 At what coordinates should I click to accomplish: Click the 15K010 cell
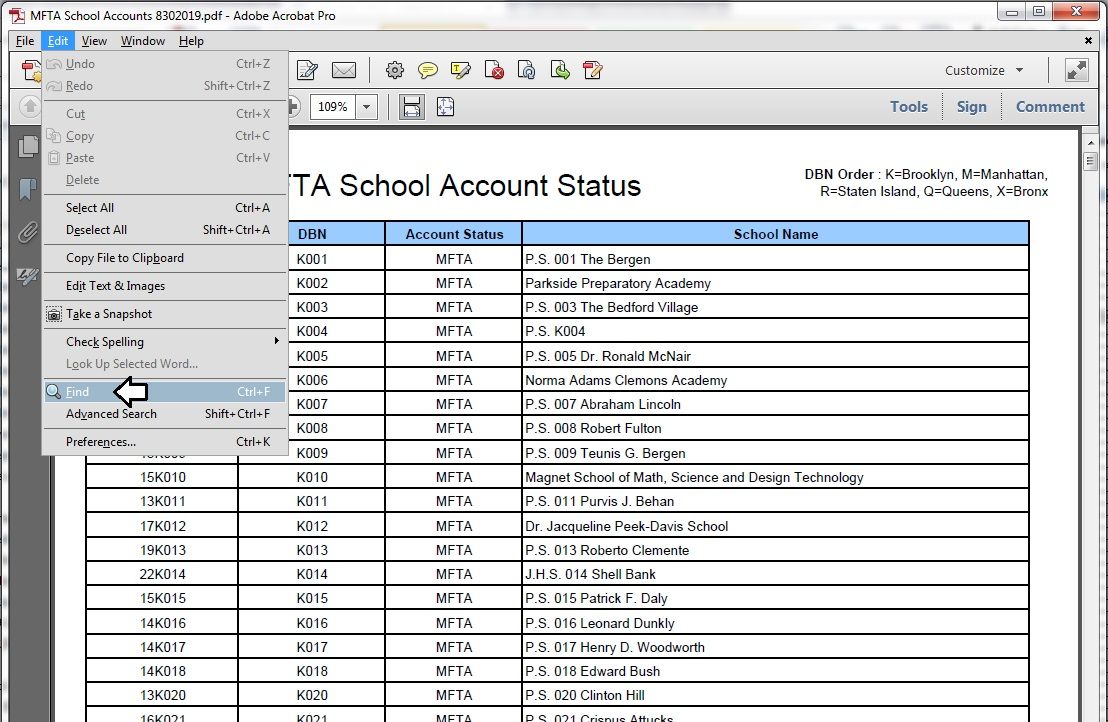click(163, 477)
